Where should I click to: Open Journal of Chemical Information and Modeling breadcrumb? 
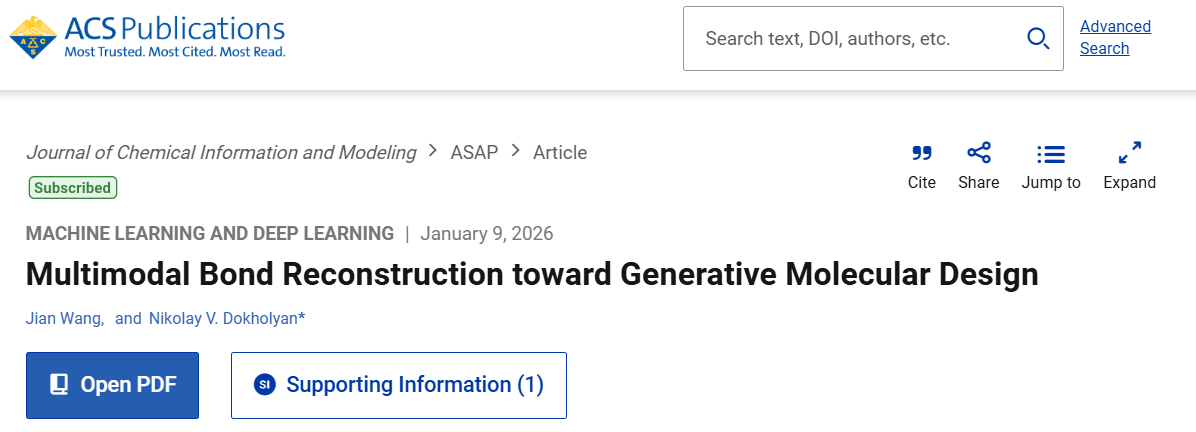(221, 152)
